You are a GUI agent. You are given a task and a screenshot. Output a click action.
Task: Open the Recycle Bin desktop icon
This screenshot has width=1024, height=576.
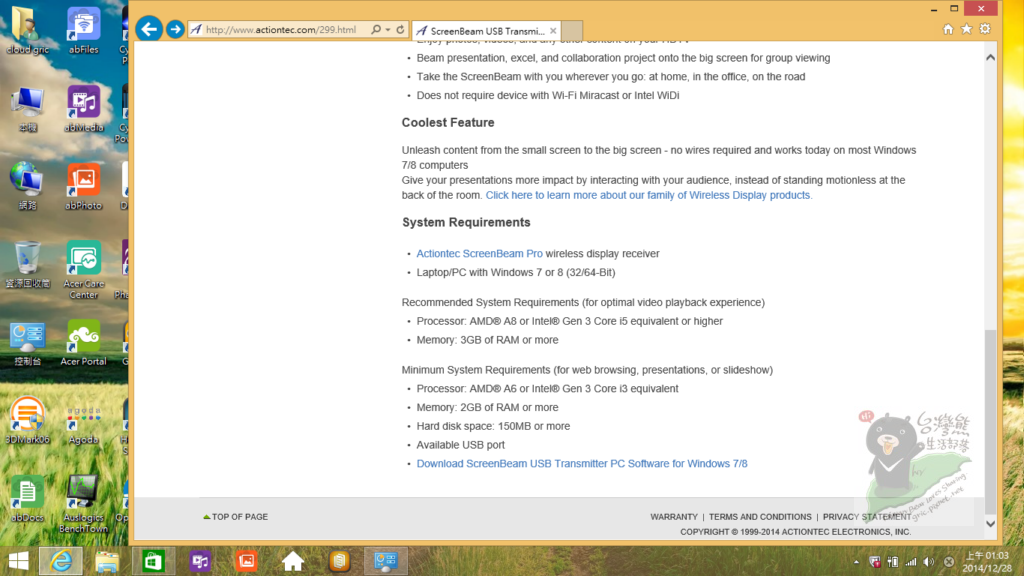point(27,264)
